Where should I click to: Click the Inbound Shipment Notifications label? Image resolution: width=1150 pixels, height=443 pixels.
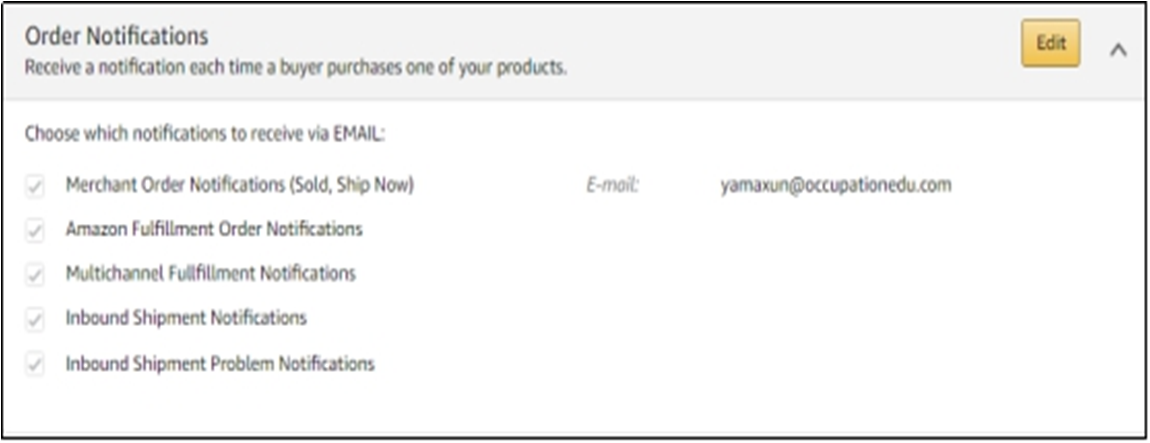click(186, 318)
